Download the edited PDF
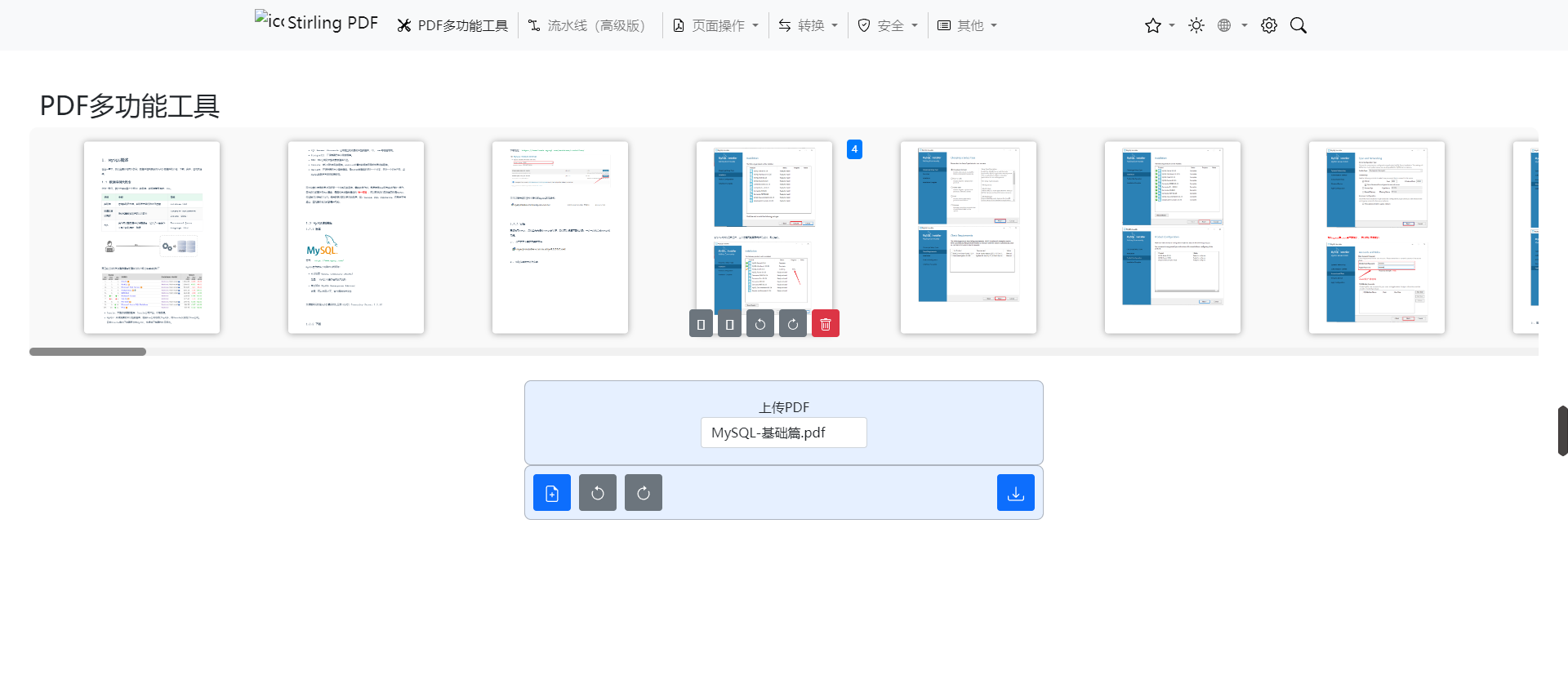Screen dimensions: 1568x679 coord(1016,493)
